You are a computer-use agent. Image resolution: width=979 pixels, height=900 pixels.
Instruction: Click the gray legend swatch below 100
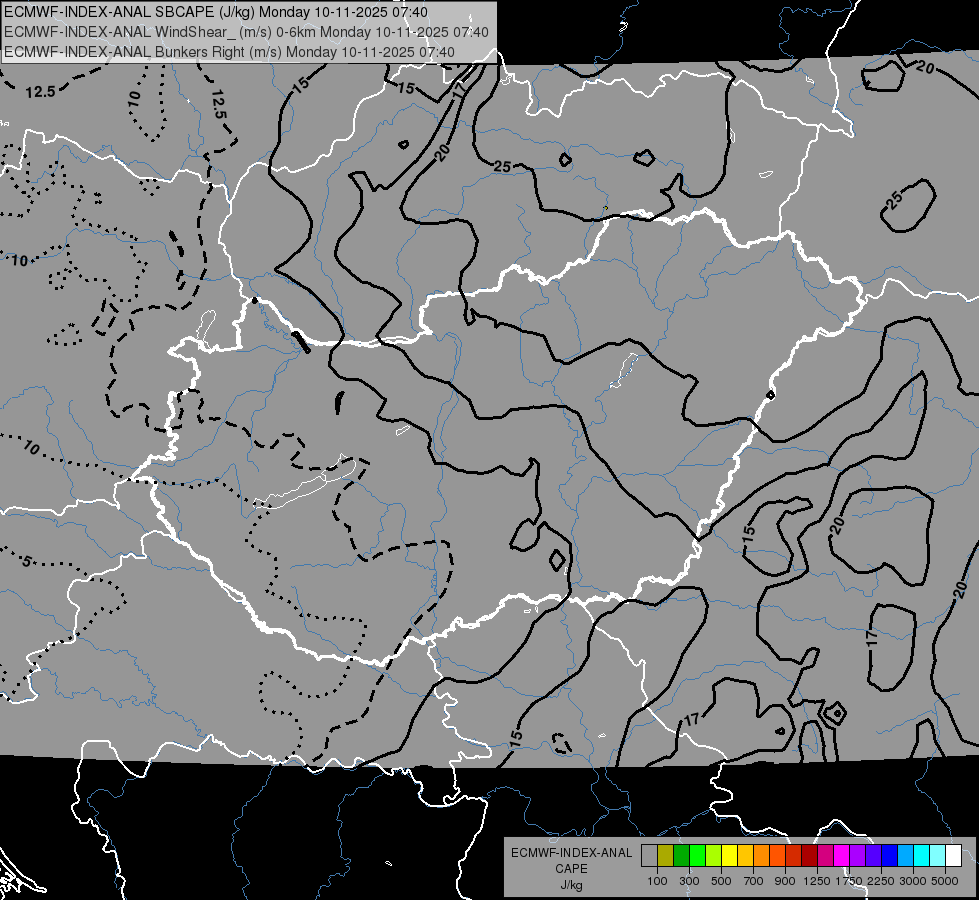649,856
